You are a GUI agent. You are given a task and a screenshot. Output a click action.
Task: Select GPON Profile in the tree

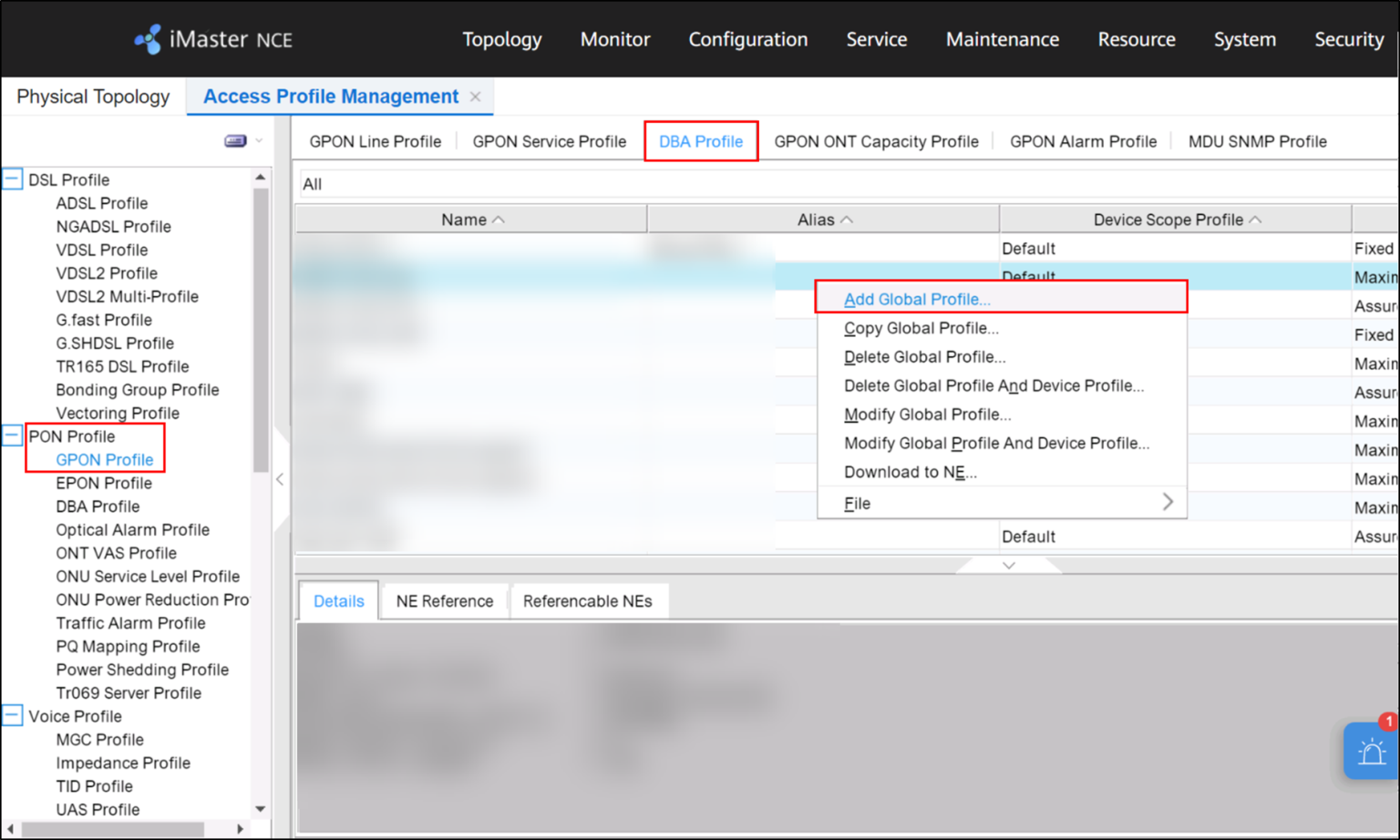pos(103,459)
